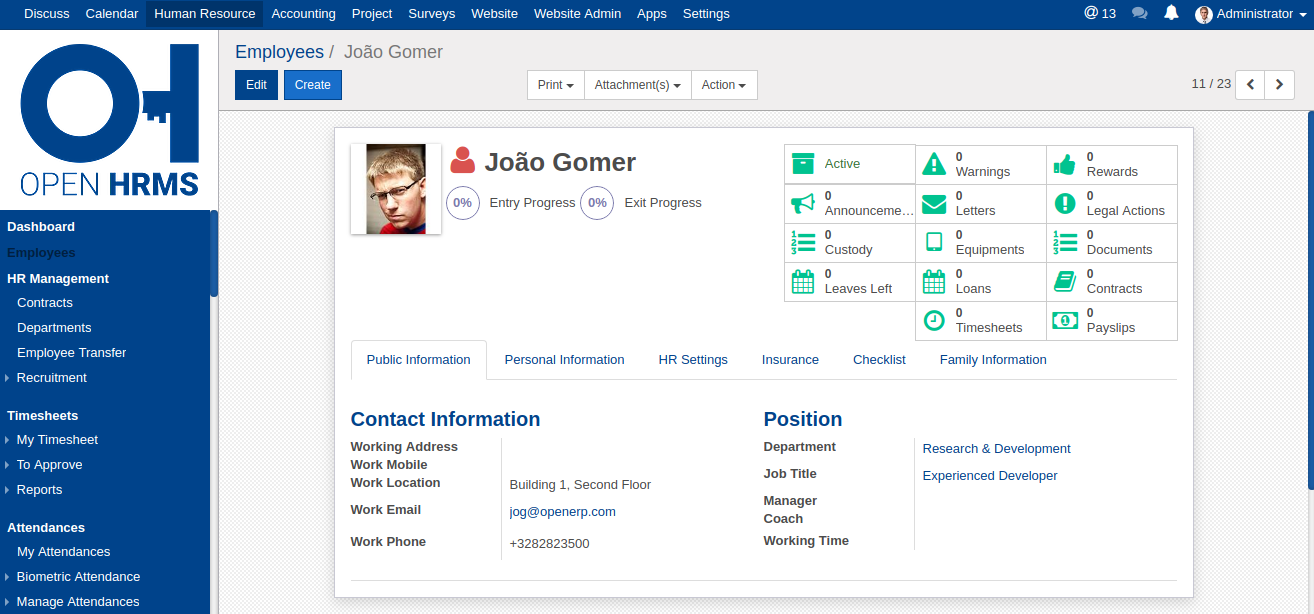Click the Letters envelope icon

pos(933,204)
